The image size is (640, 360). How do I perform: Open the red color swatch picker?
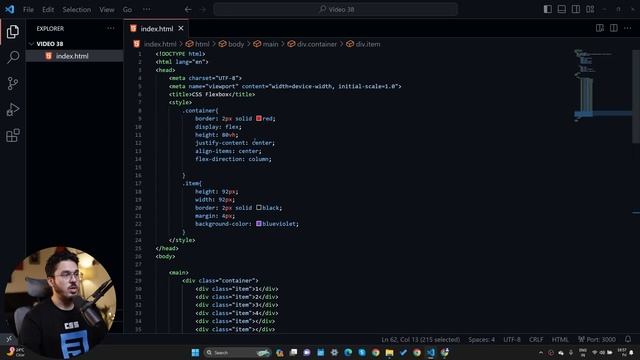(259, 118)
